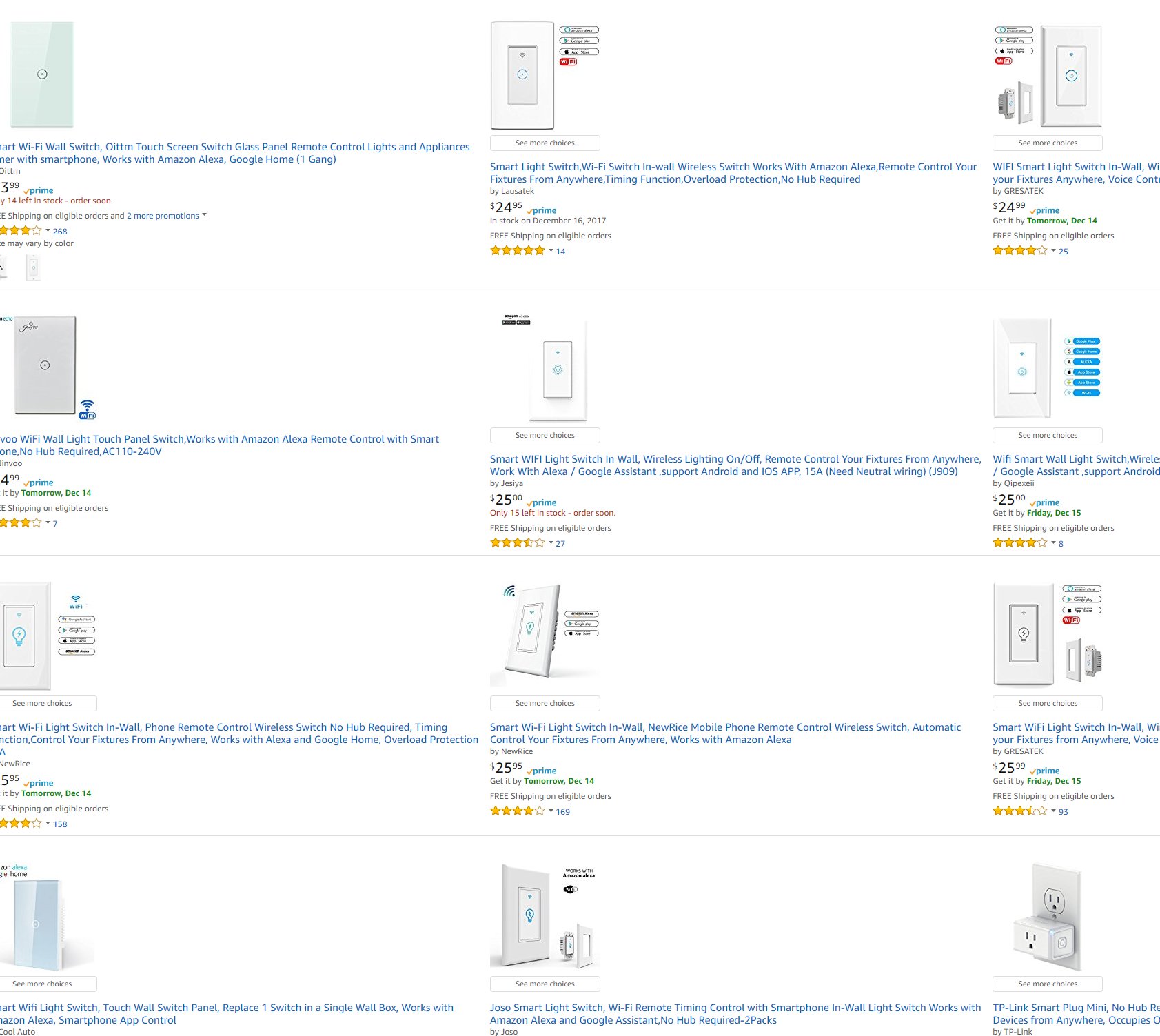
Task: Open rating dropdown arrow beside 93 reviews
Action: point(1054,811)
